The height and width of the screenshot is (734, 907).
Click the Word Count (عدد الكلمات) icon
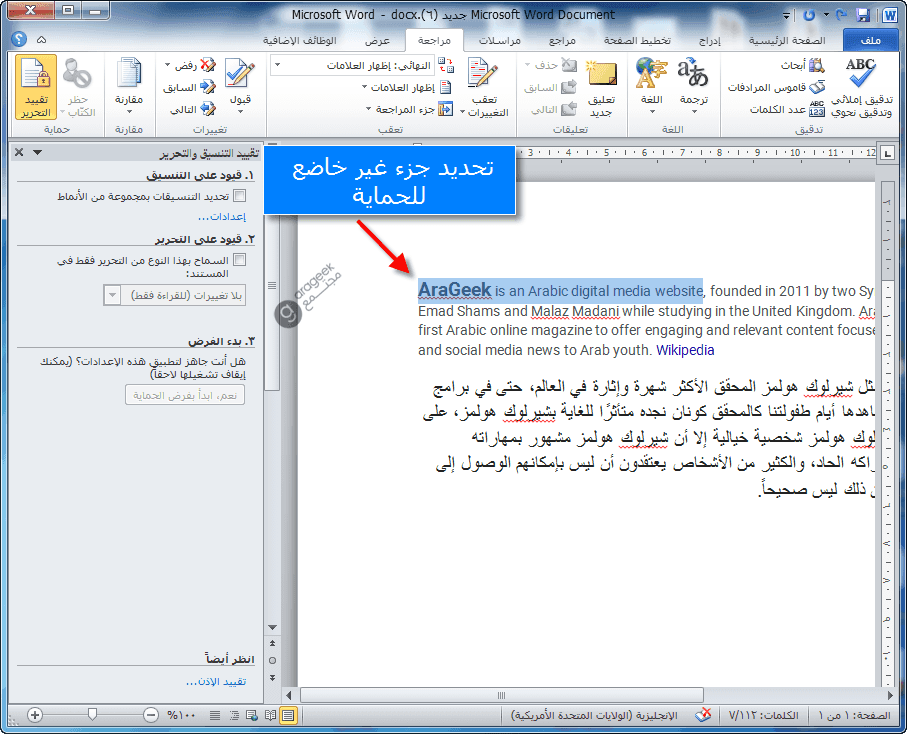(x=818, y=109)
